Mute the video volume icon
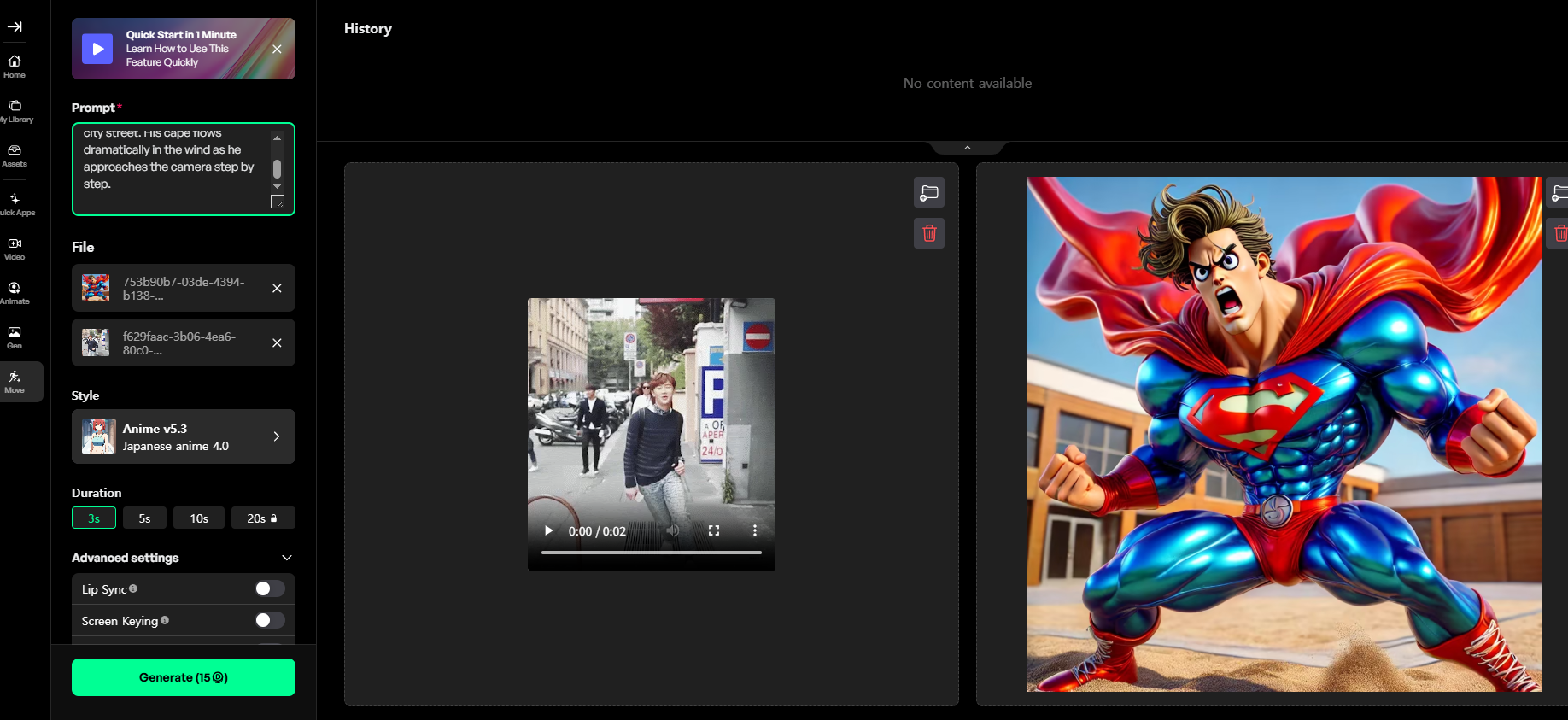Image resolution: width=1568 pixels, height=720 pixels. pos(673,530)
